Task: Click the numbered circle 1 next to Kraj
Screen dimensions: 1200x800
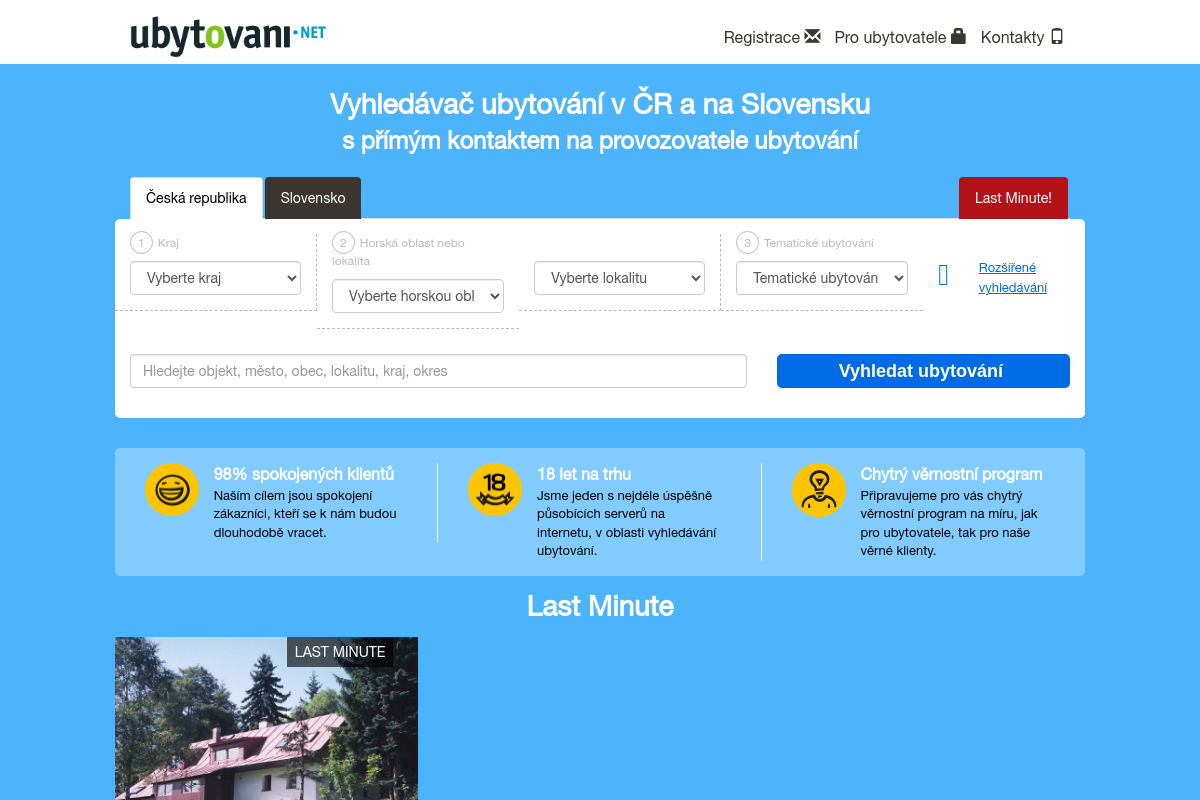Action: pyautogui.click(x=141, y=242)
